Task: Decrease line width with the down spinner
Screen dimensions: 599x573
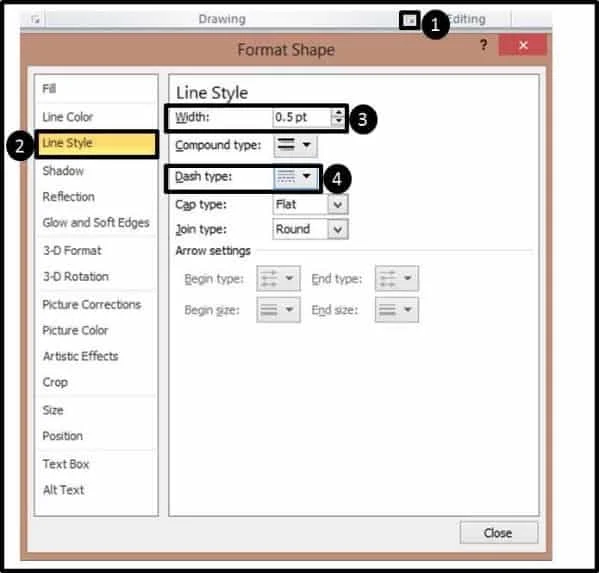Action: 338,122
